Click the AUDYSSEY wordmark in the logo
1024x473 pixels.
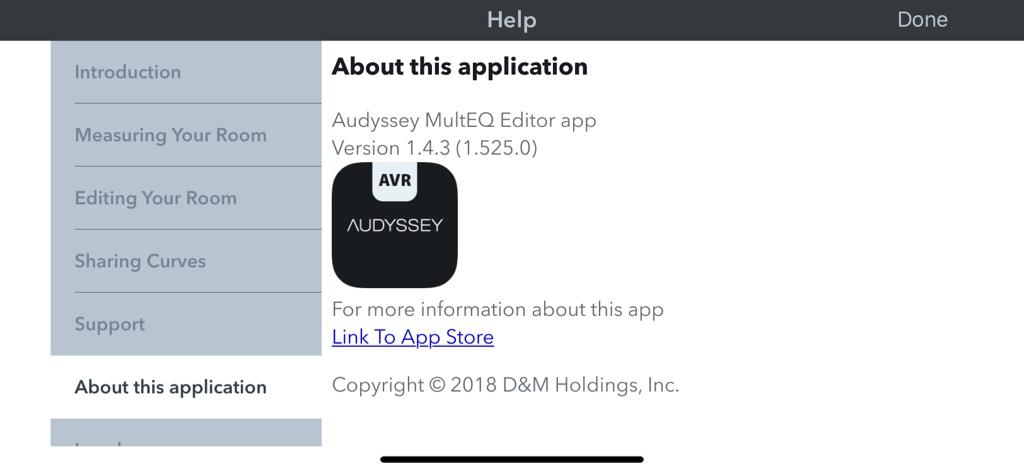coord(394,225)
